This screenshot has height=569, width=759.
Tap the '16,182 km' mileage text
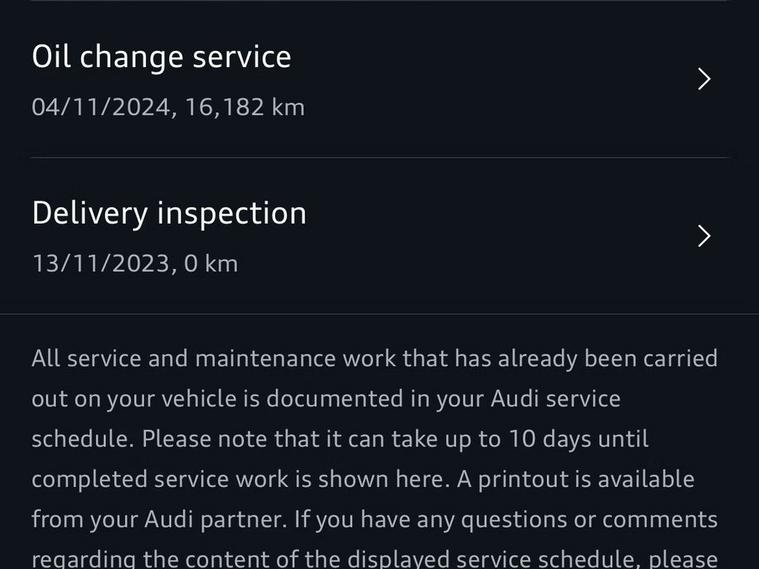244,106
